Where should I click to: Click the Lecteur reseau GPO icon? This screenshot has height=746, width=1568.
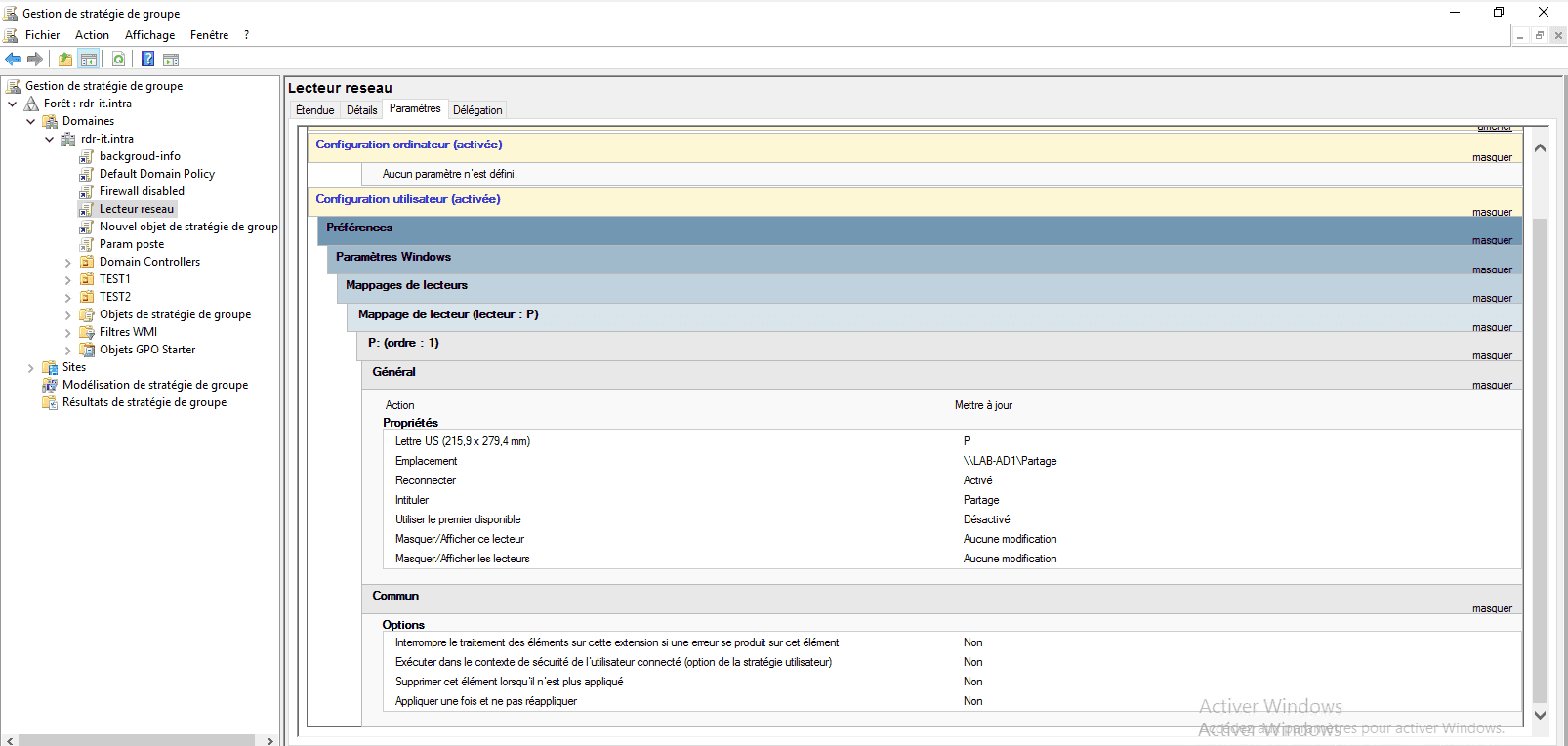tap(87, 209)
